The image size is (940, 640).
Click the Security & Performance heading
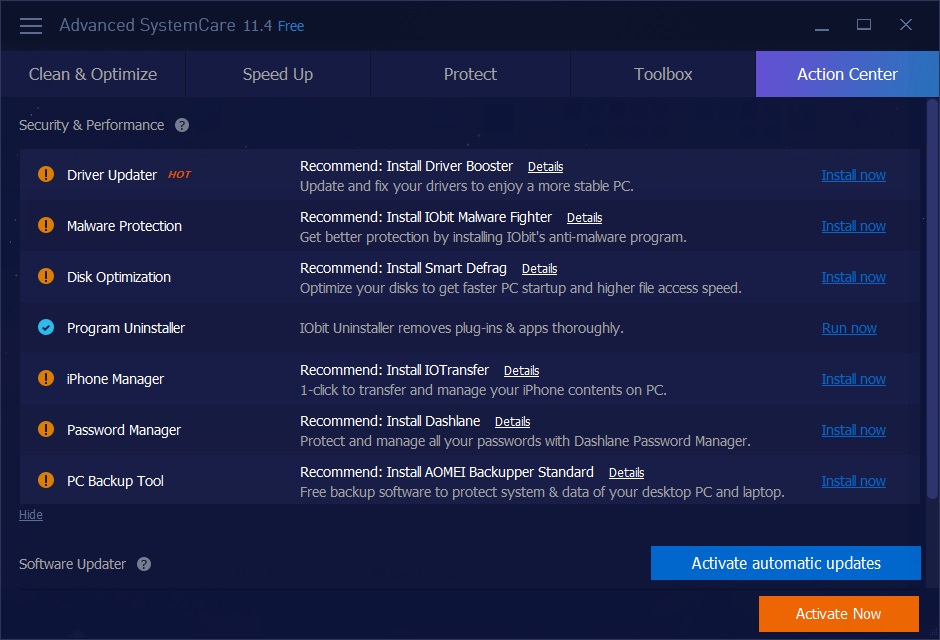92,125
